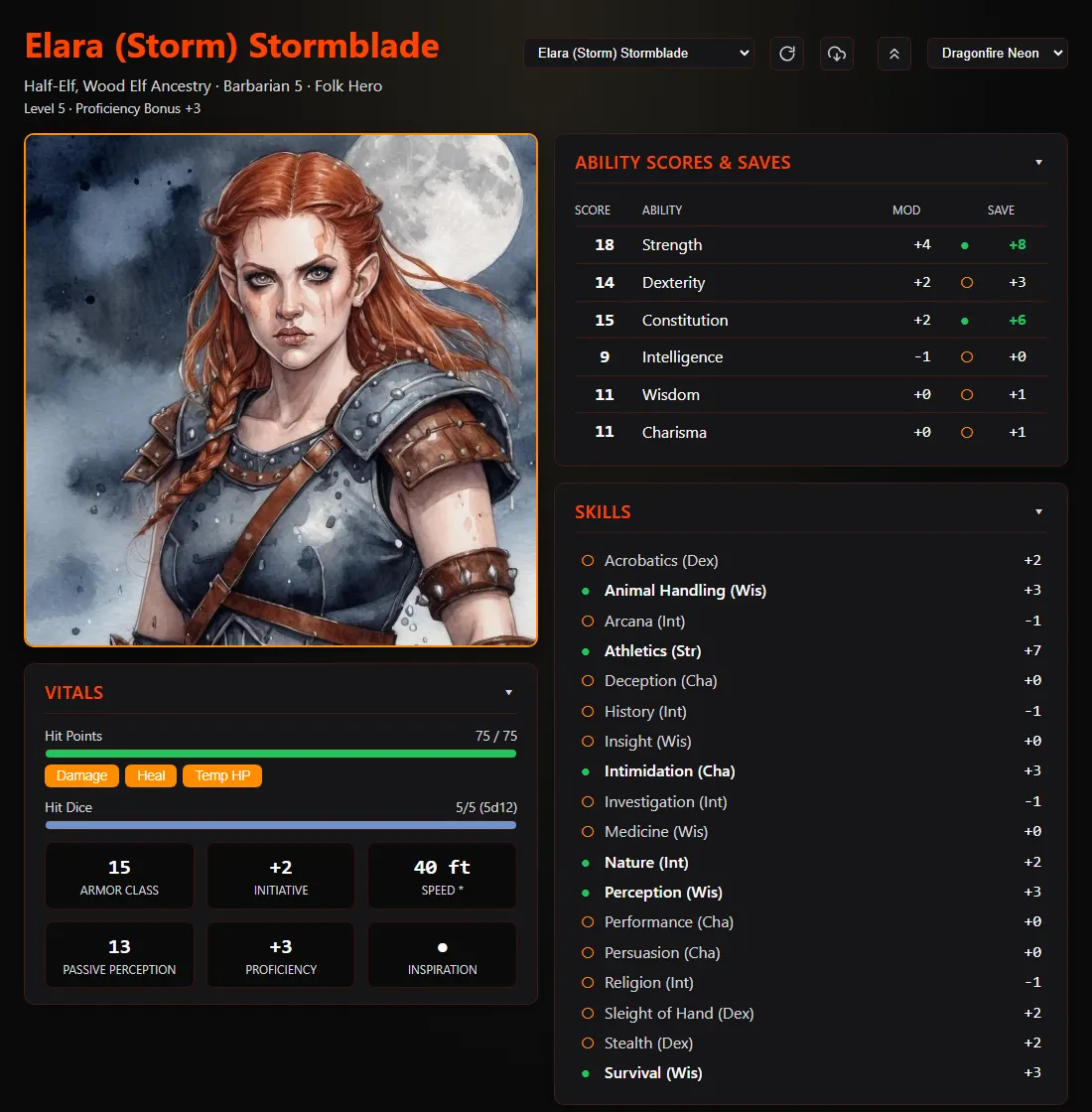Viewport: 1092px width, 1112px height.
Task: Open the Dragonfire Neon theme dropdown
Action: pos(997,54)
